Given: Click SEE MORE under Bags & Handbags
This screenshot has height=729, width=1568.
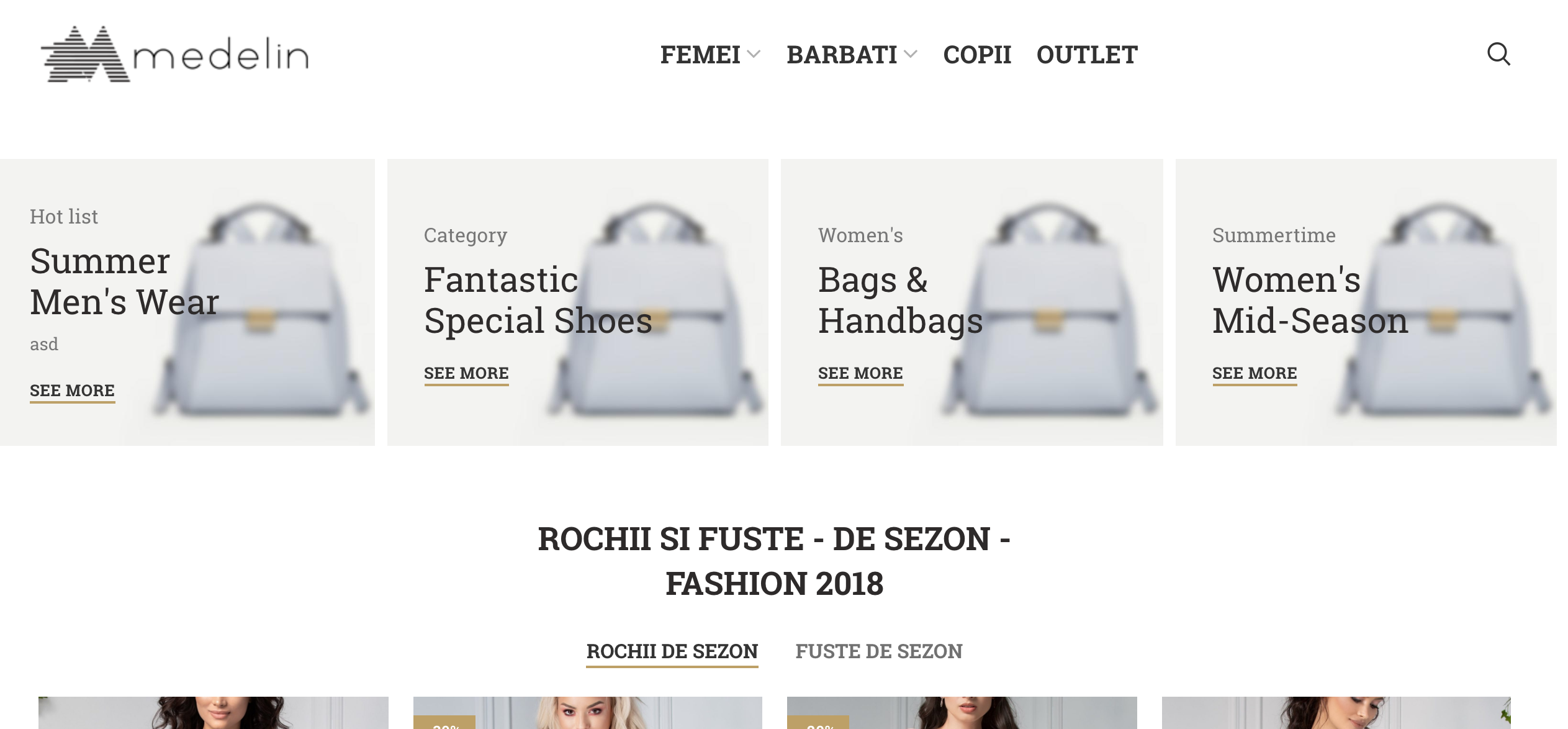Looking at the screenshot, I should coord(860,374).
